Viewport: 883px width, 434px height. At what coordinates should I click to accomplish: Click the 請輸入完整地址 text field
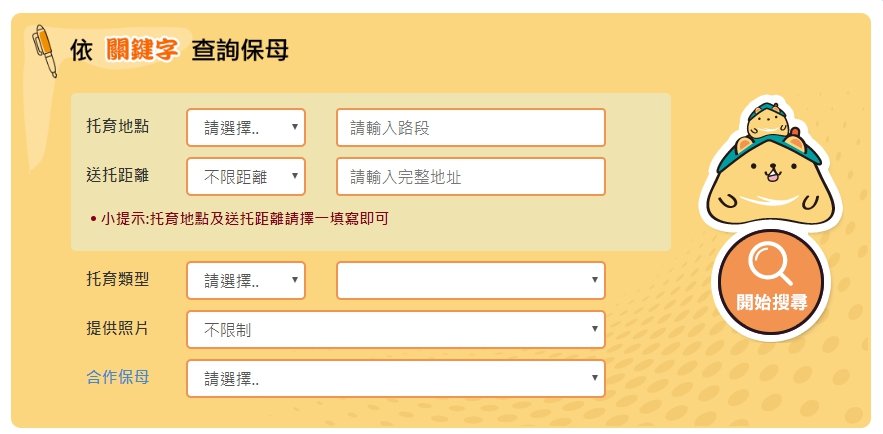[x=471, y=177]
